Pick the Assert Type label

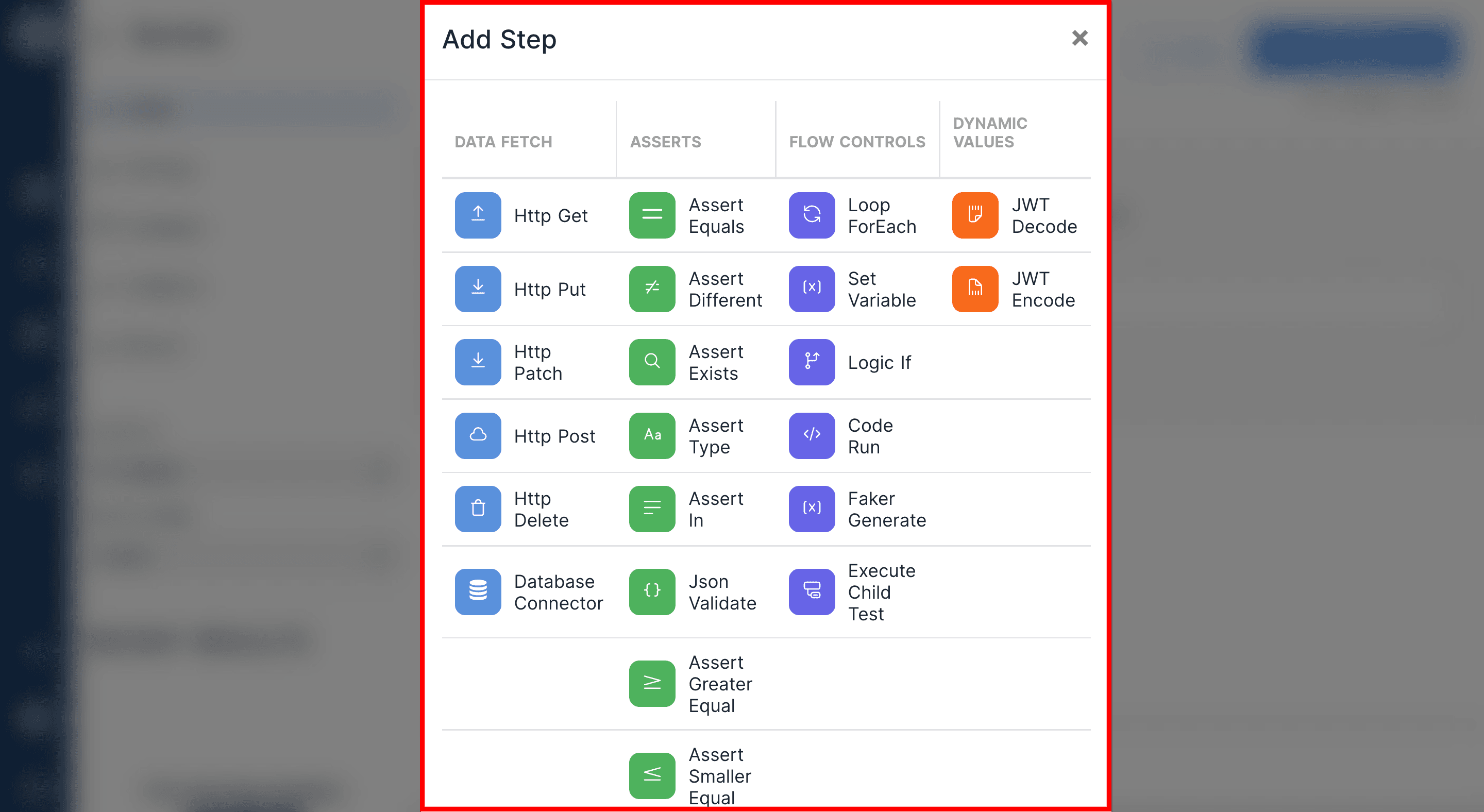pos(716,436)
